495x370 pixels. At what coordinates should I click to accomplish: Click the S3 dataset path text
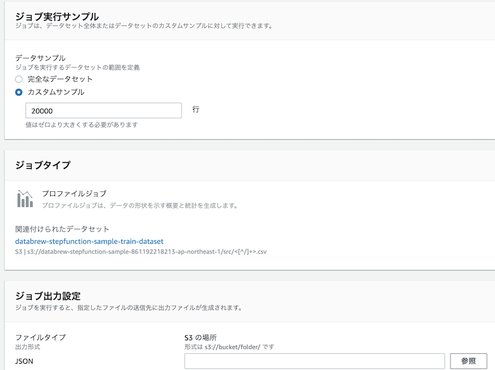pos(141,252)
